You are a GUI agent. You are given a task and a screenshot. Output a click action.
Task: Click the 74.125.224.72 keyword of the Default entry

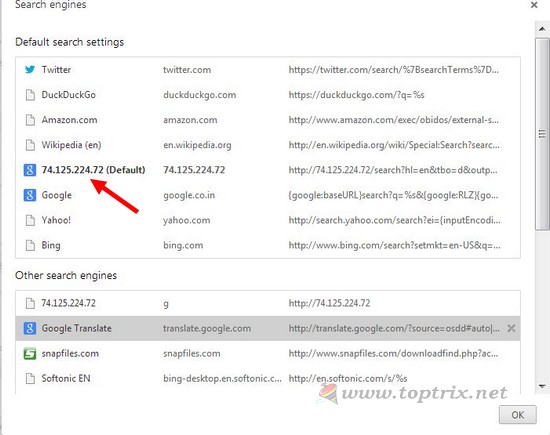click(194, 170)
